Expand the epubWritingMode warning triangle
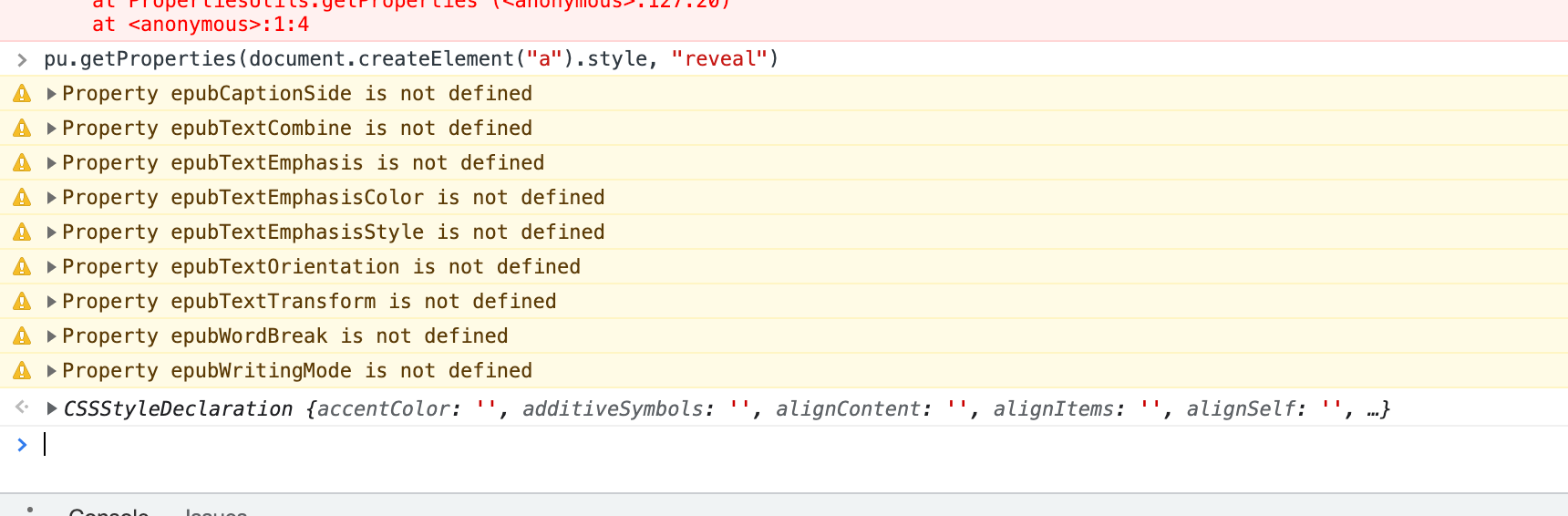Viewport: 1568px width, 516px height. pos(52,371)
